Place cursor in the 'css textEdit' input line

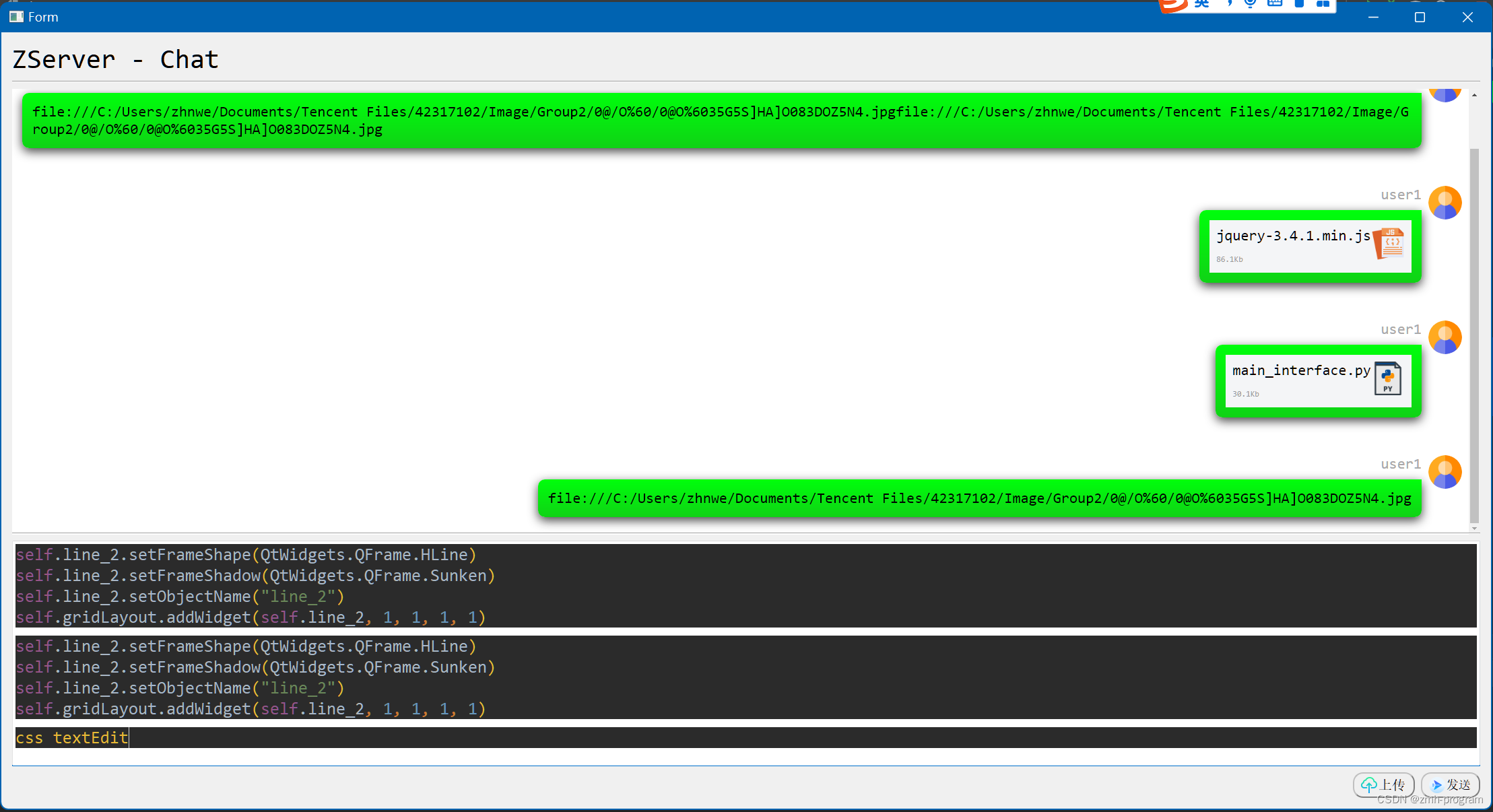tap(745, 738)
